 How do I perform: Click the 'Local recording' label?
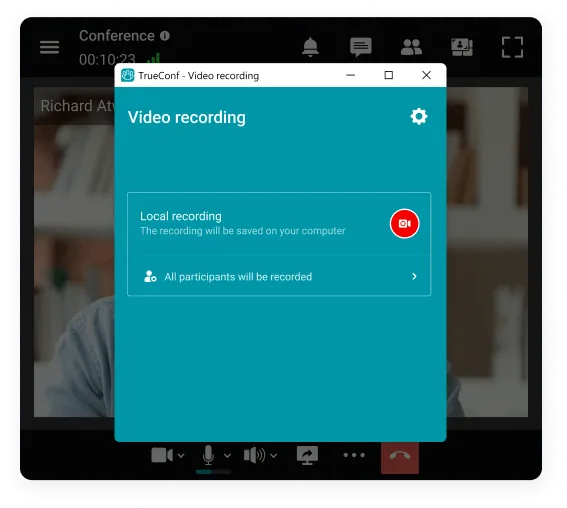(180, 216)
